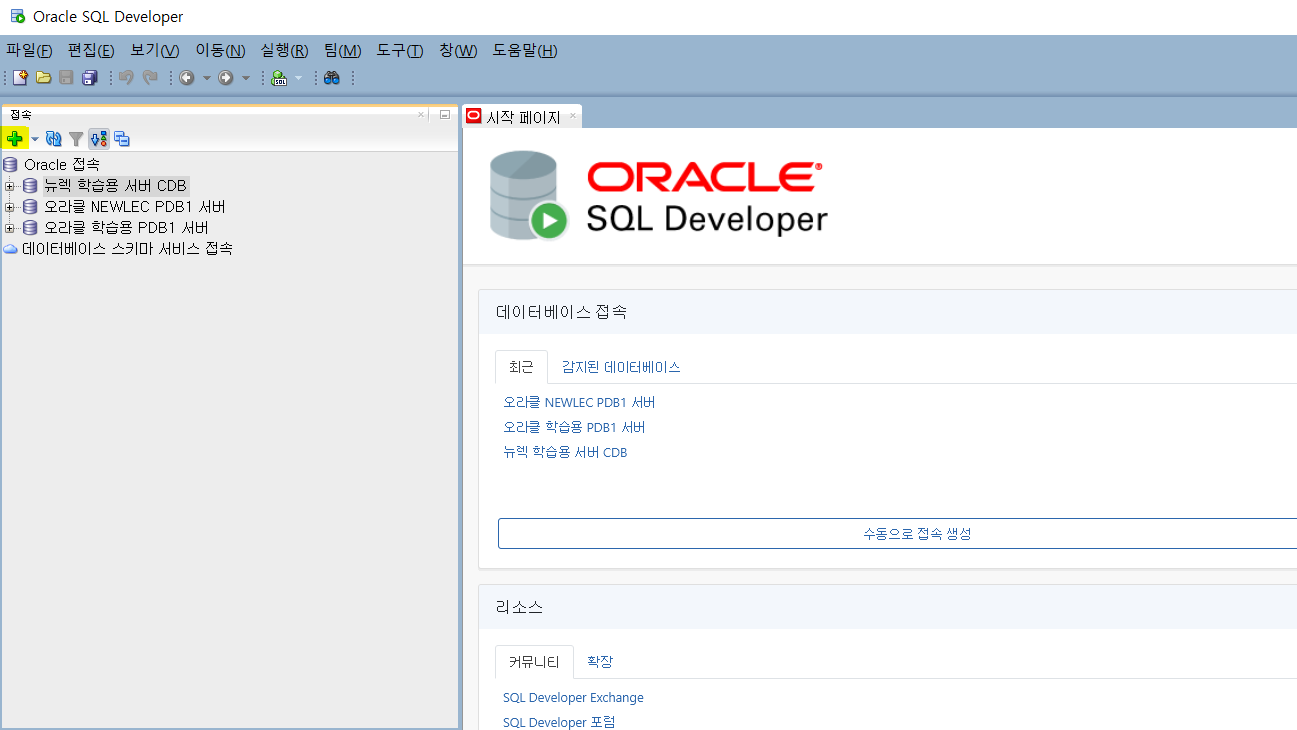
Task: Click the cloud icon beside 데이터베이스 스키마 서비스 접속
Action: pyautogui.click(x=10, y=249)
